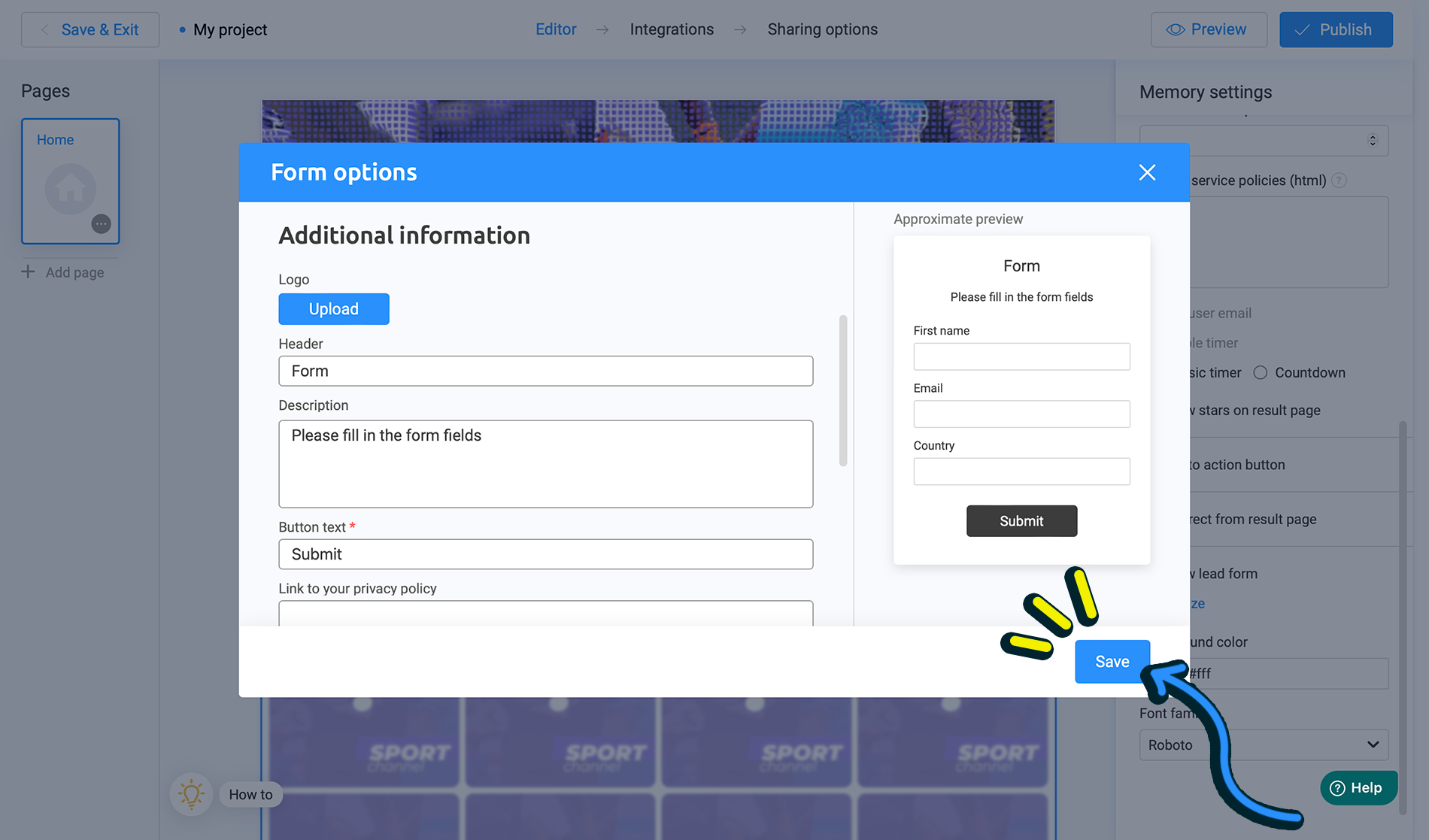Image resolution: width=1429 pixels, height=840 pixels.
Task: Click the eye icon in Preview button
Action: point(1176,29)
